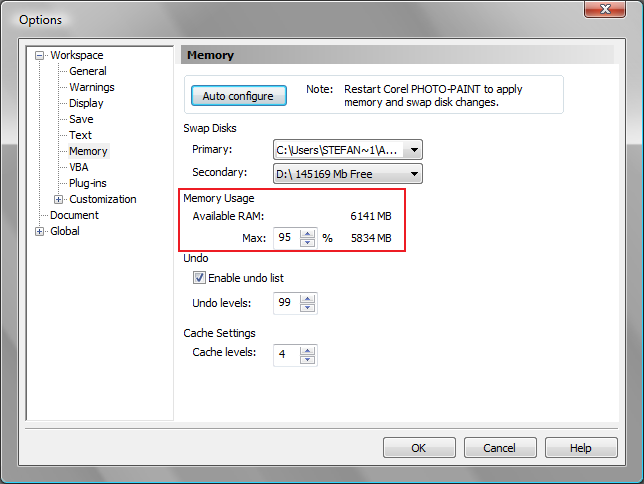The width and height of the screenshot is (644, 484).
Task: Click the Auto configure button
Action: [239, 96]
